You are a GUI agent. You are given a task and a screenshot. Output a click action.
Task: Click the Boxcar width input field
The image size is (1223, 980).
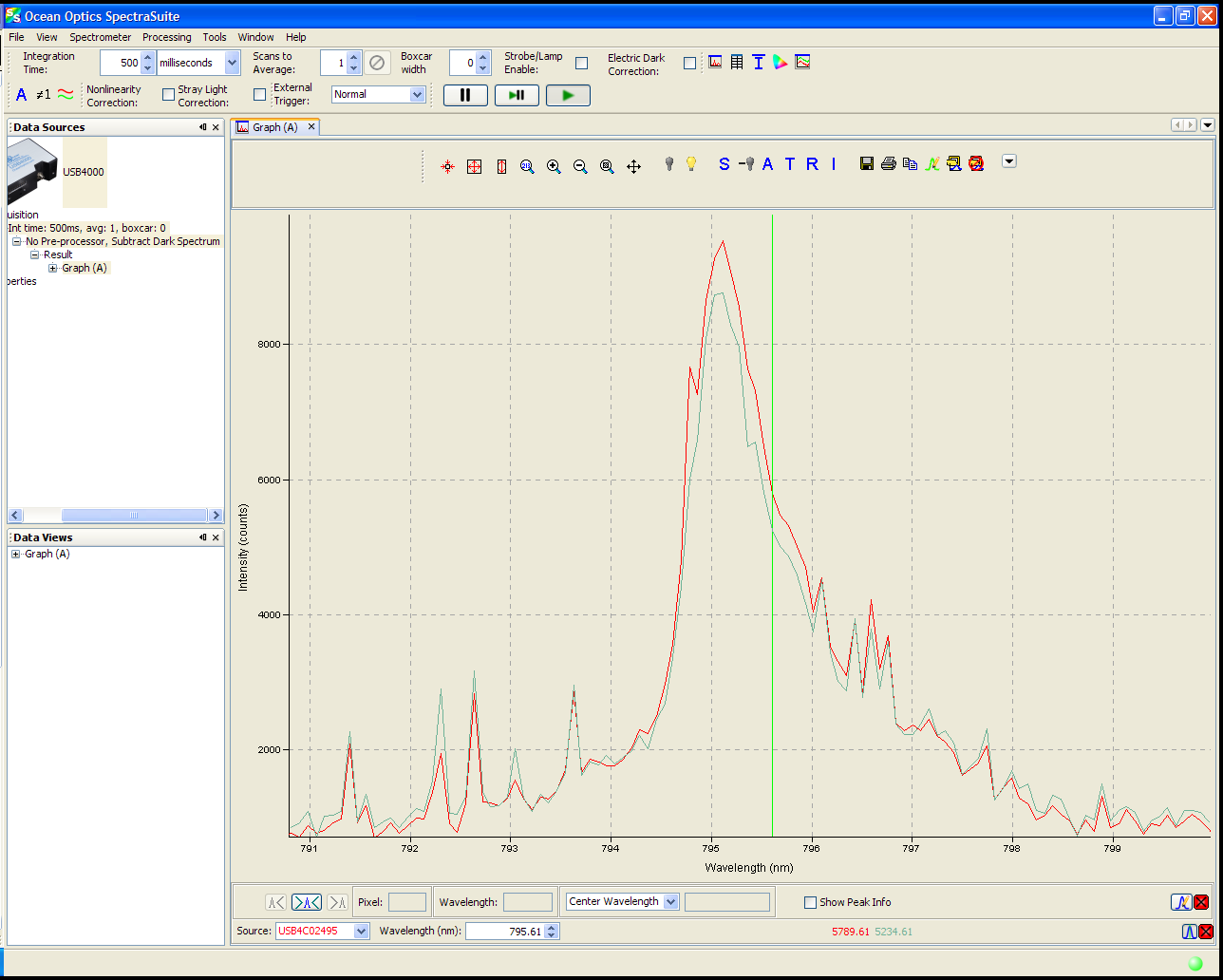click(x=462, y=63)
